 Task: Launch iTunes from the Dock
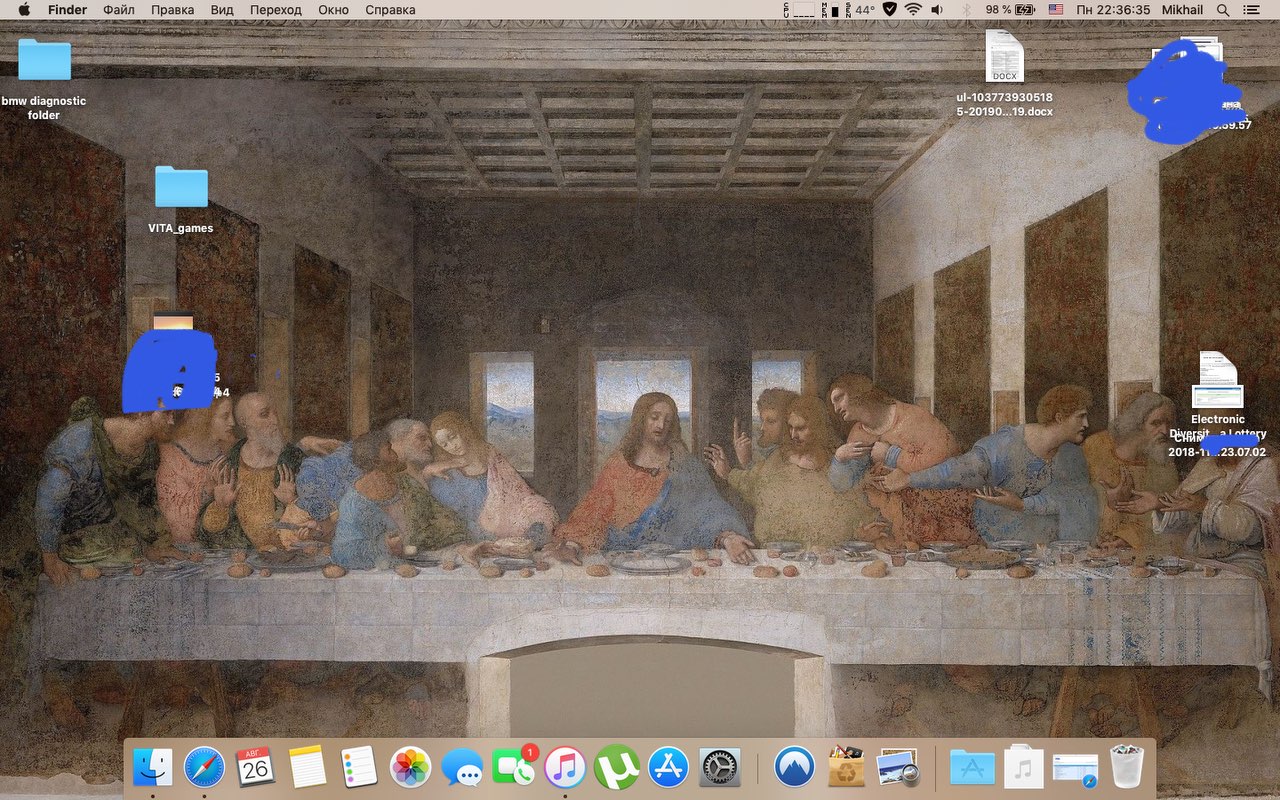click(x=565, y=767)
